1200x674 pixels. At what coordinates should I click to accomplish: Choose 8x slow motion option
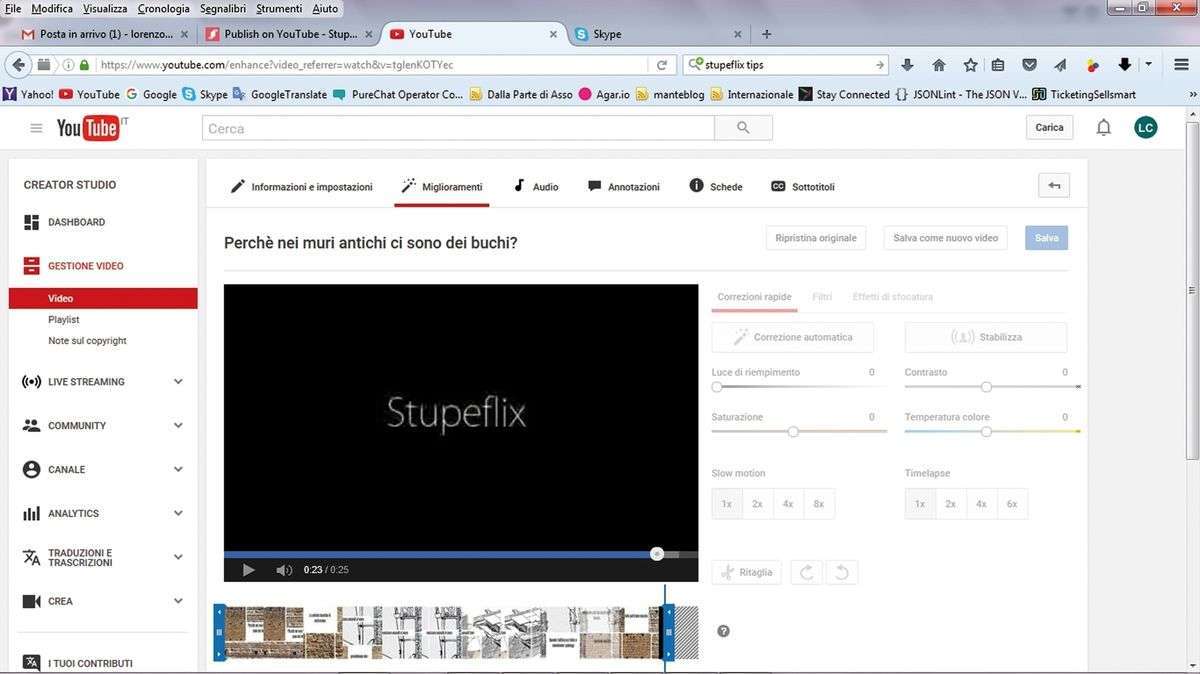pyautogui.click(x=818, y=504)
